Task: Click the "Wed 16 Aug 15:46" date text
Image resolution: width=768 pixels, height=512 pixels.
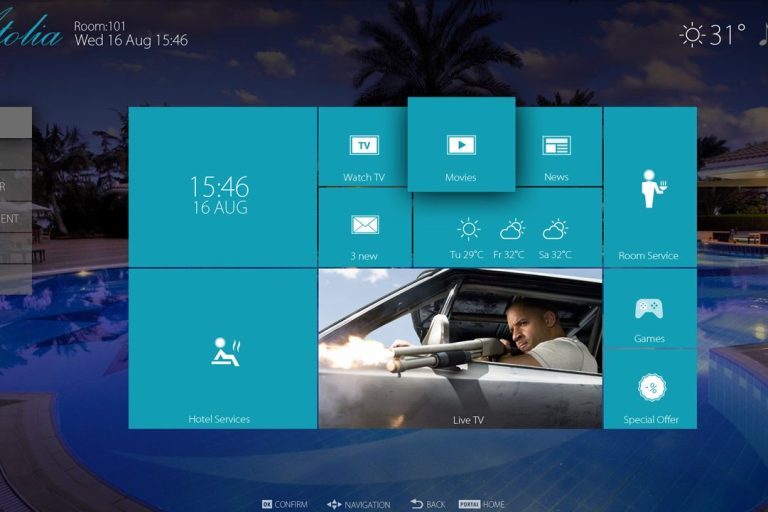Action: [131, 41]
